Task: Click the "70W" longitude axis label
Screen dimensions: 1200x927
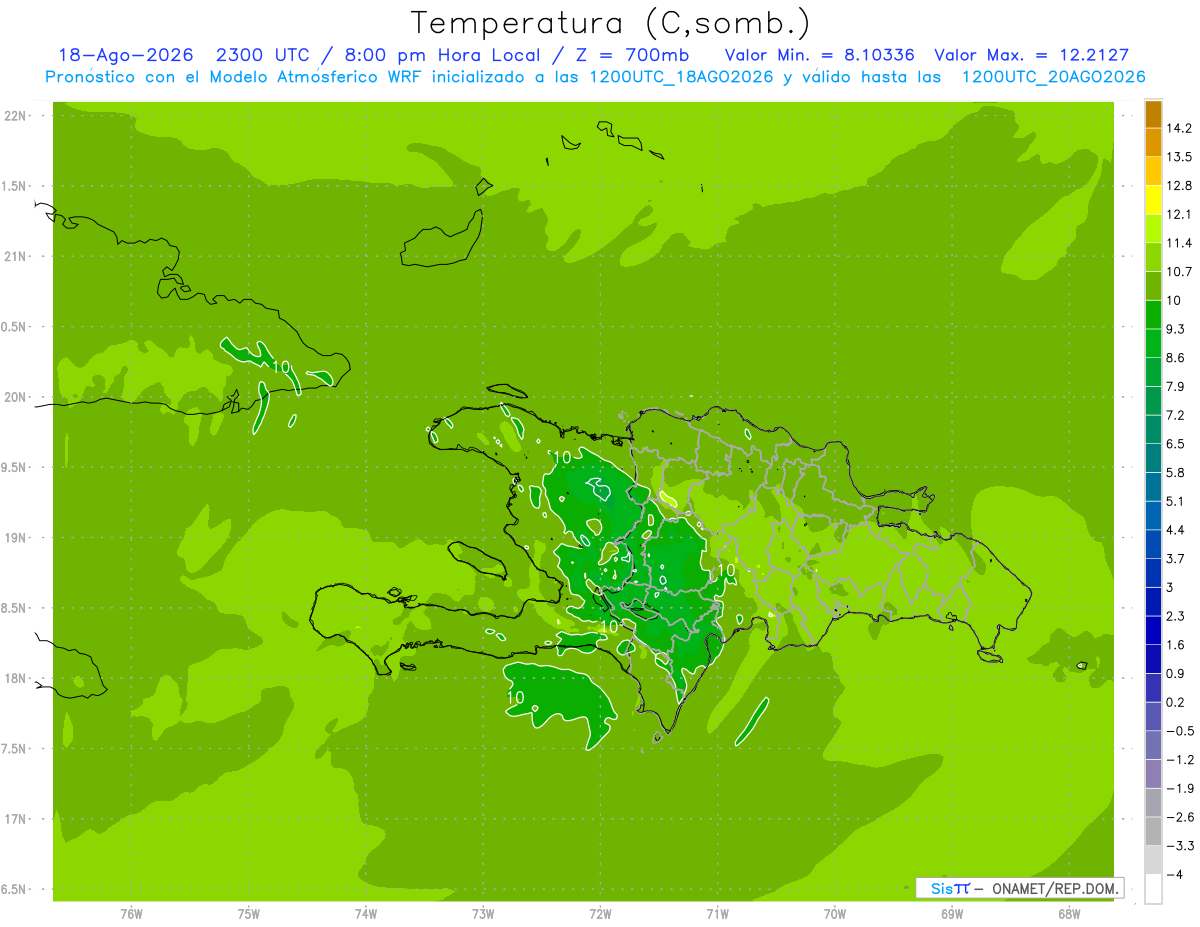Action: (835, 914)
